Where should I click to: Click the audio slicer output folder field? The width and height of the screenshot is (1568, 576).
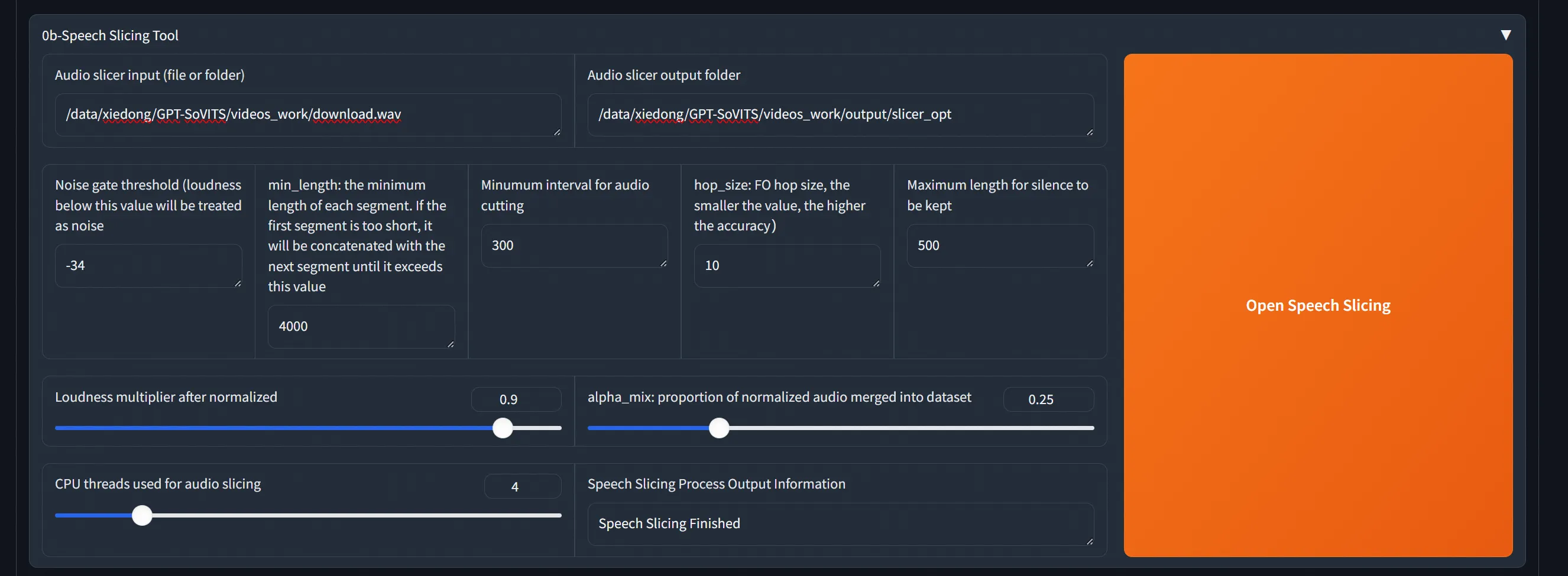click(840, 115)
